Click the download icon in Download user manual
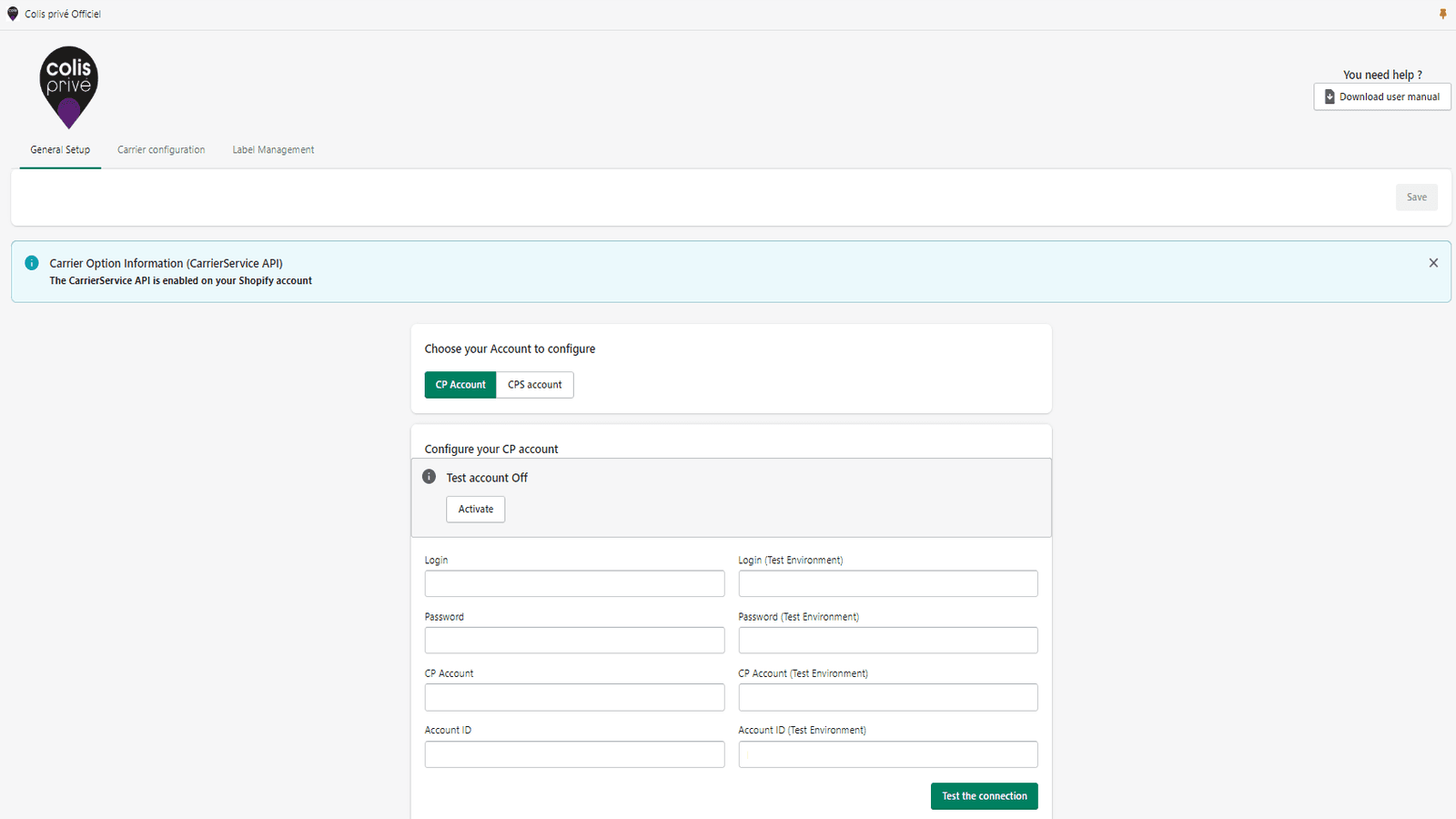1456x819 pixels. (1330, 96)
